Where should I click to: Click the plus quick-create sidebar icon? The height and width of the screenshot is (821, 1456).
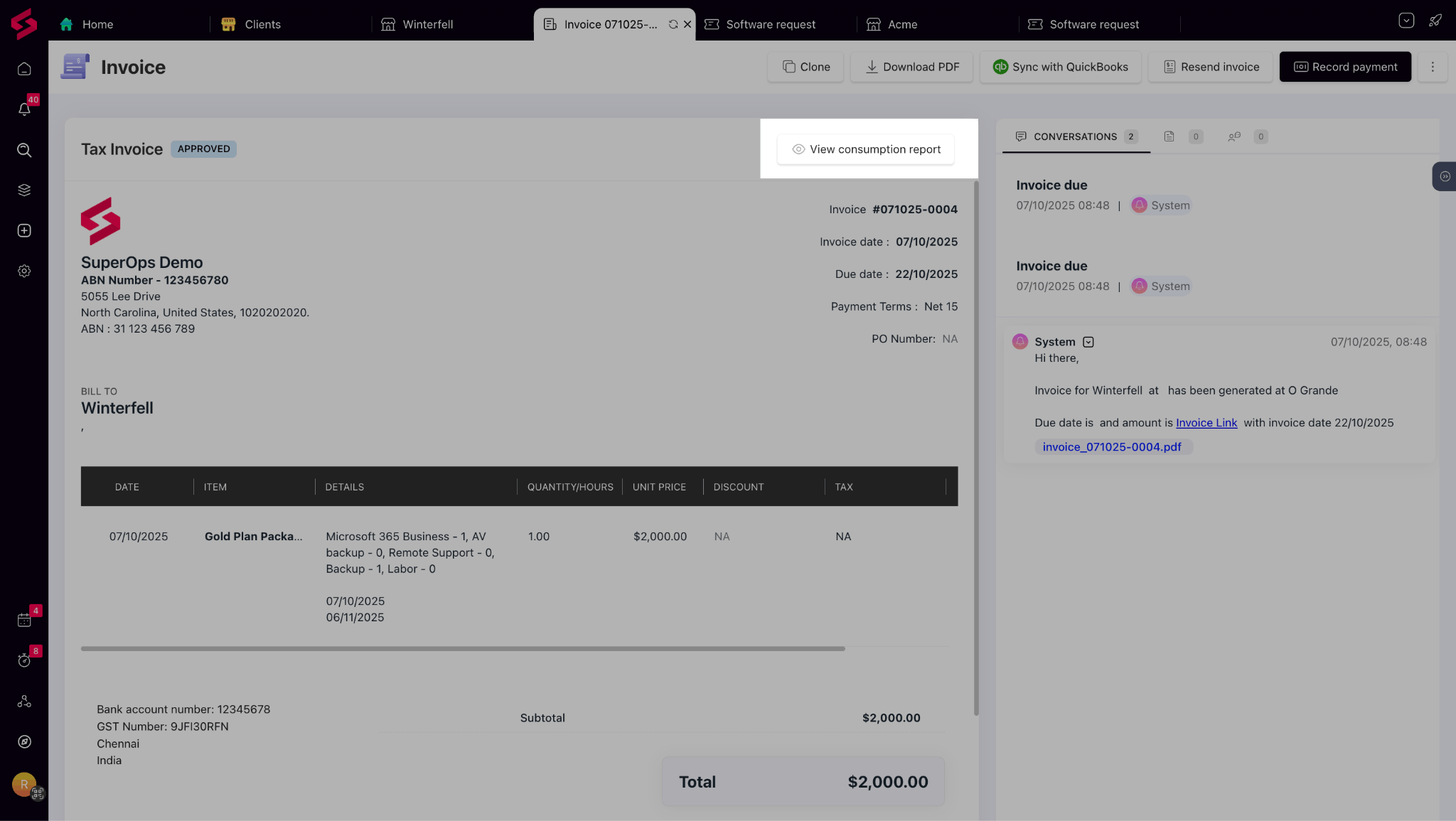click(x=24, y=231)
